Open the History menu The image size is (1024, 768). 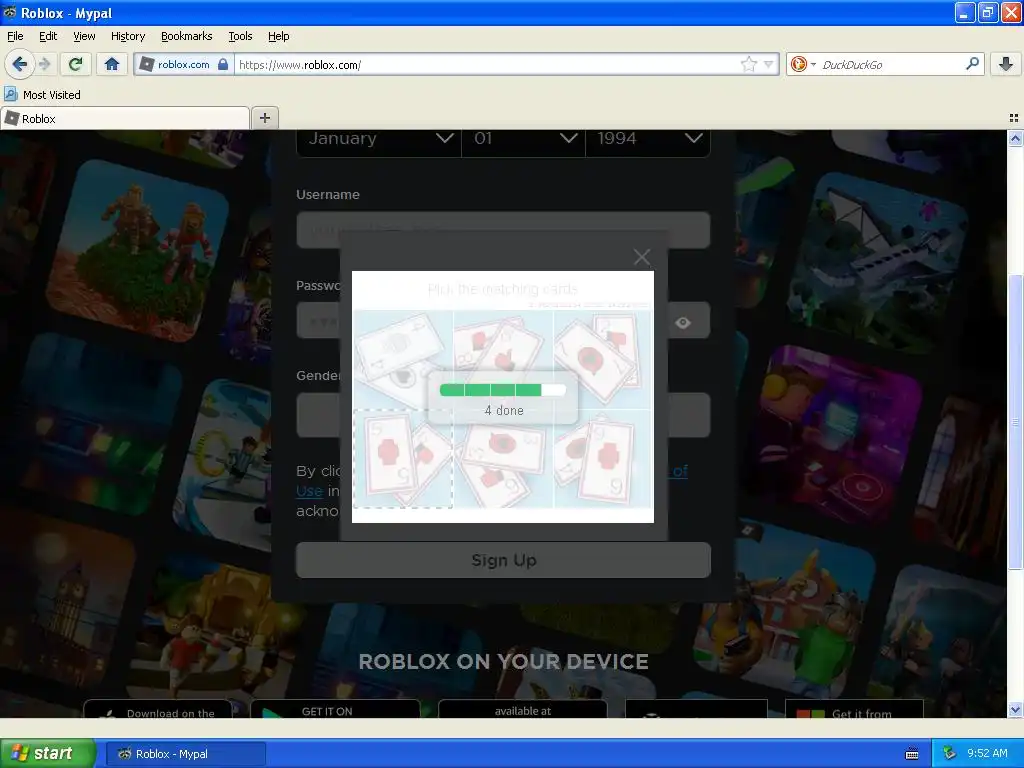click(x=127, y=36)
